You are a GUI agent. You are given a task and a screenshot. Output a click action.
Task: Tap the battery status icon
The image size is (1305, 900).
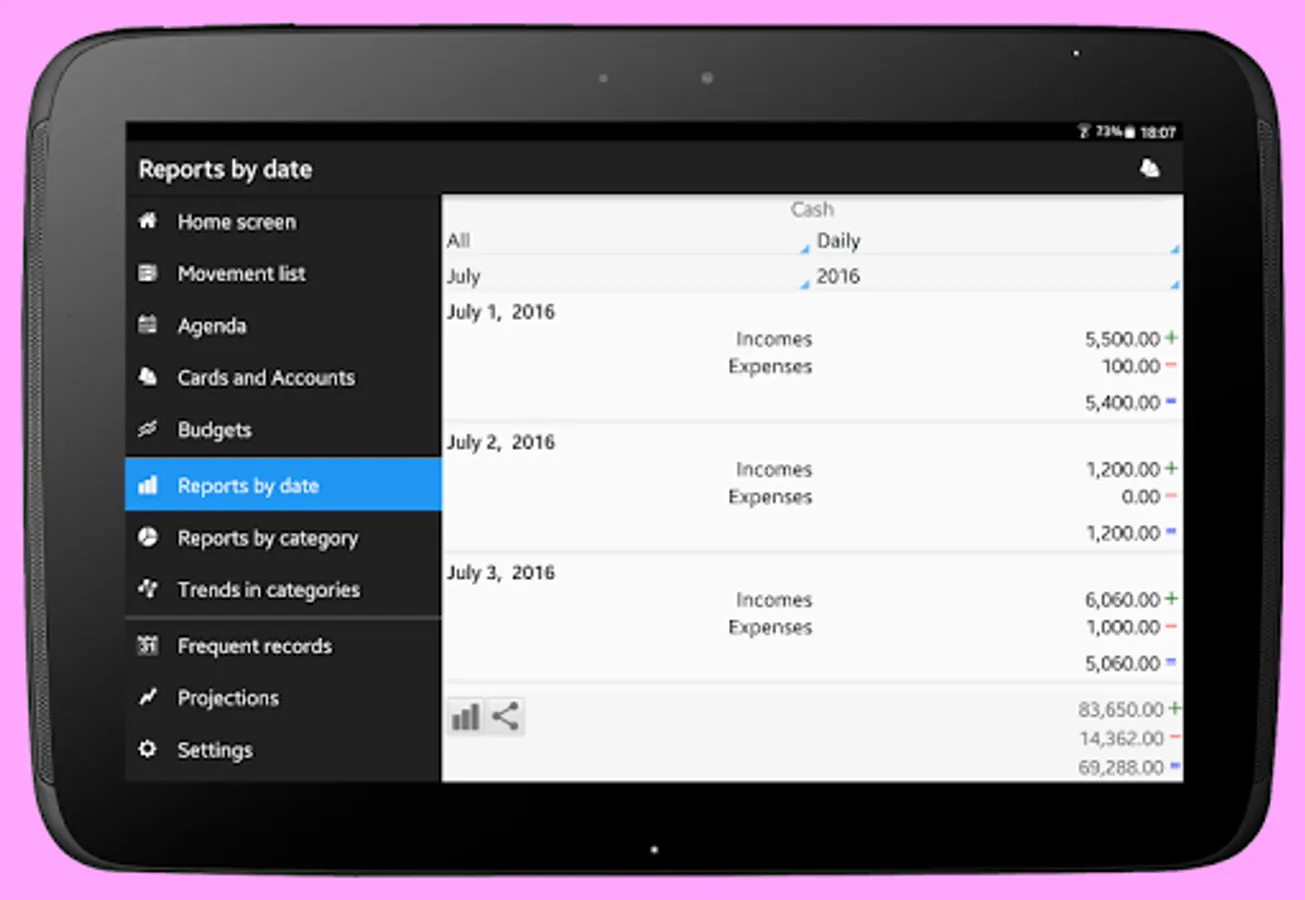(x=1129, y=132)
